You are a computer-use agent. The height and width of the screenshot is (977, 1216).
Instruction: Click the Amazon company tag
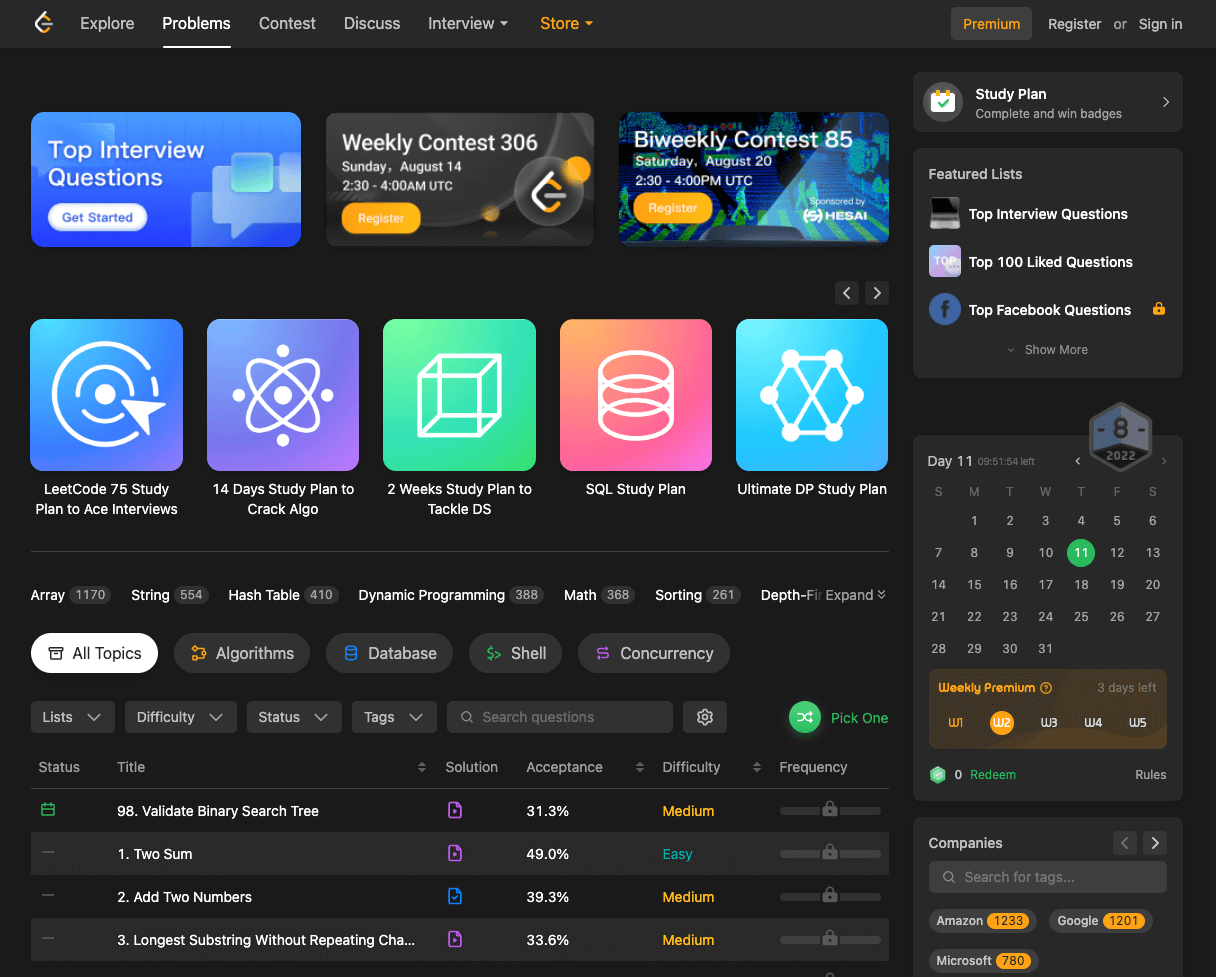click(x=983, y=921)
